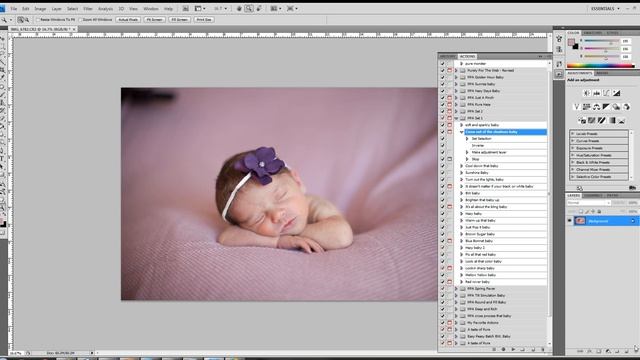Stop playing or recording the action
Screen dimensions: 640x360
[x=493, y=349]
